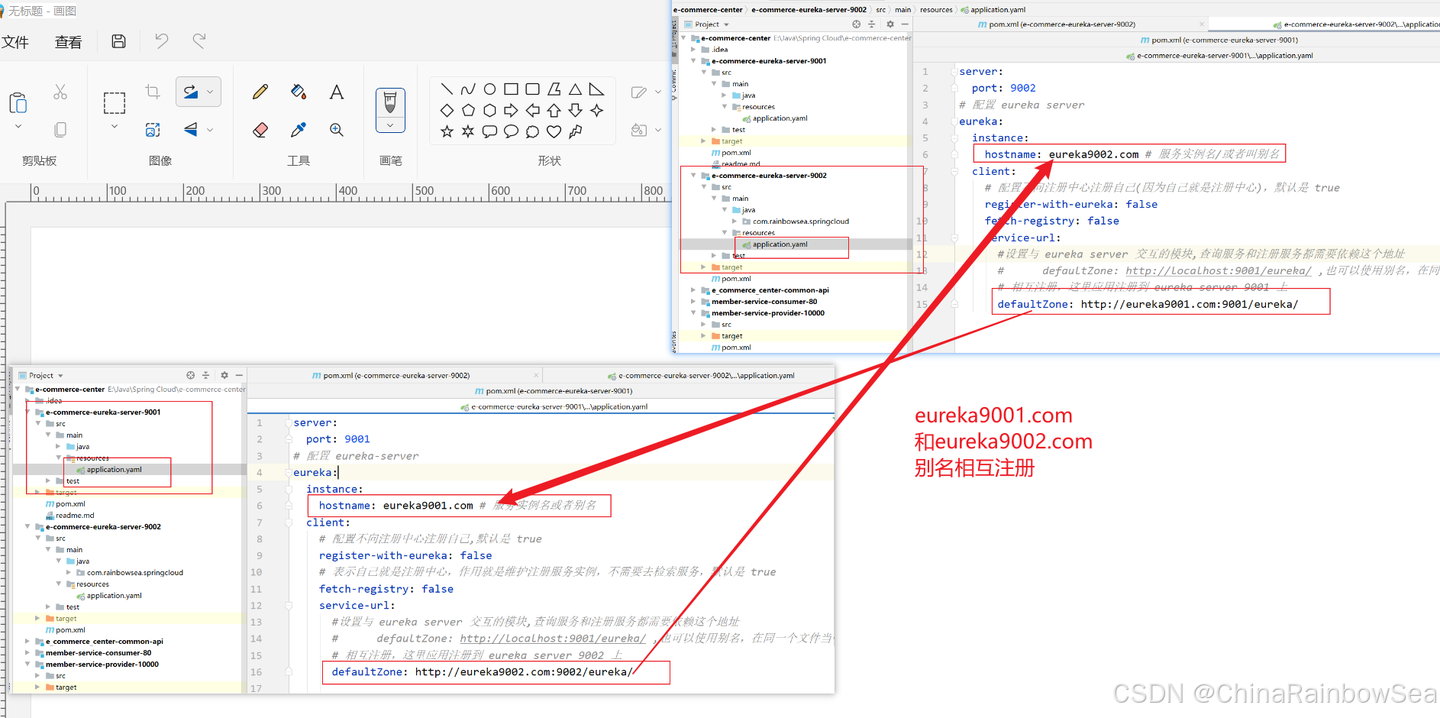Open the 文件 menu in Paint
This screenshot has height=718, width=1440.
point(16,42)
